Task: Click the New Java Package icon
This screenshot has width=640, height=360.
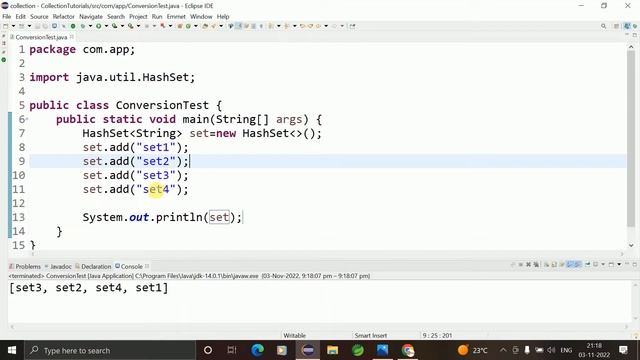Action: coord(180,26)
